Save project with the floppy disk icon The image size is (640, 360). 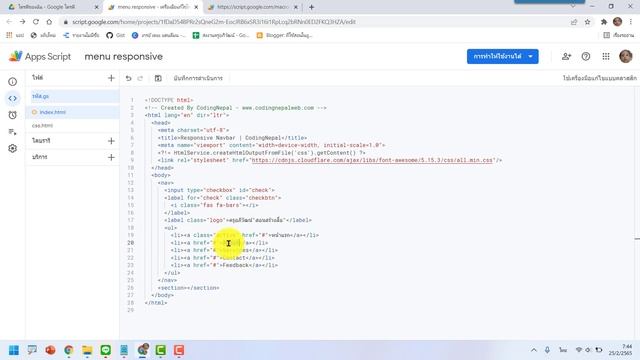pyautogui.click(x=158, y=78)
